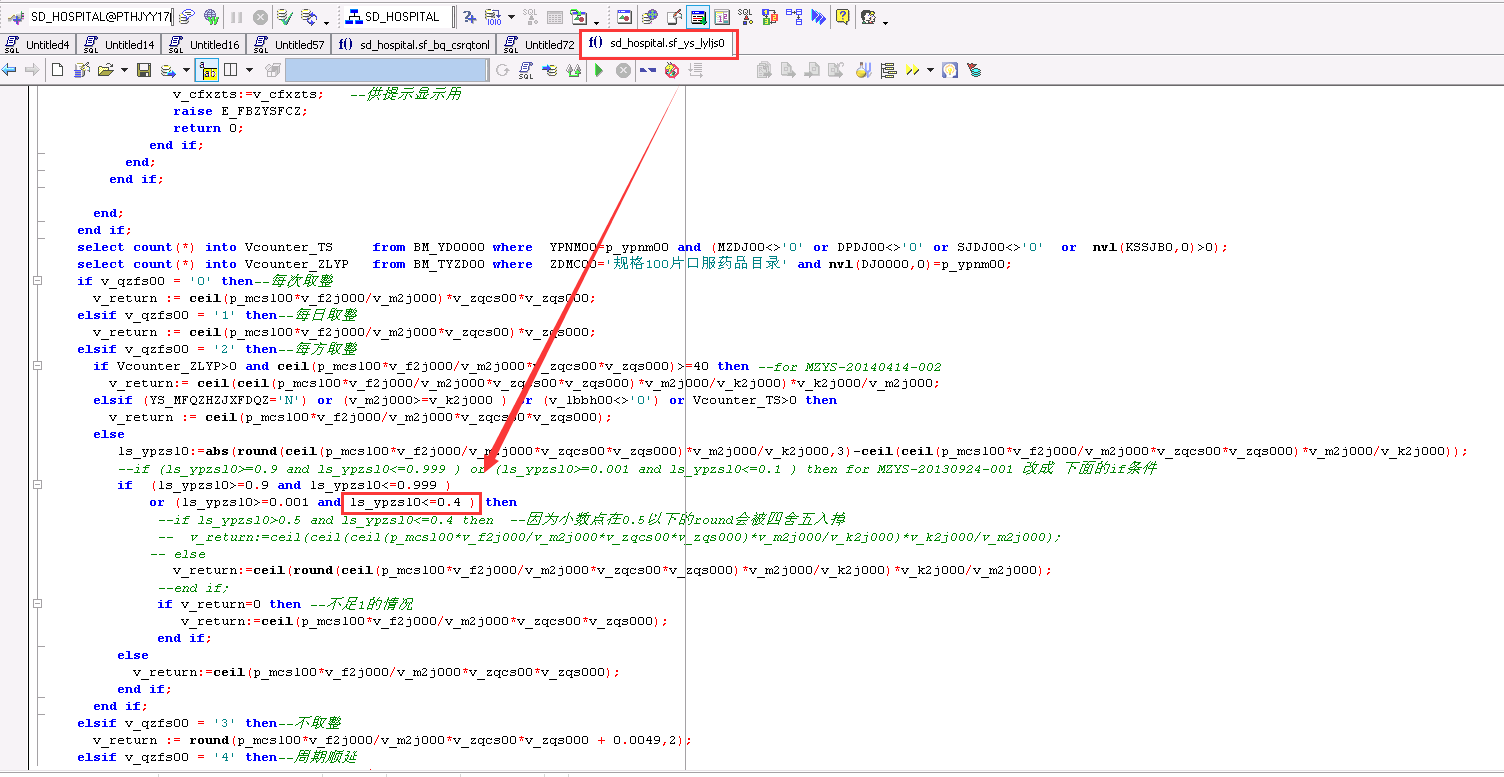Click the New blank file icon
This screenshot has width=1504, height=777.
[57, 70]
